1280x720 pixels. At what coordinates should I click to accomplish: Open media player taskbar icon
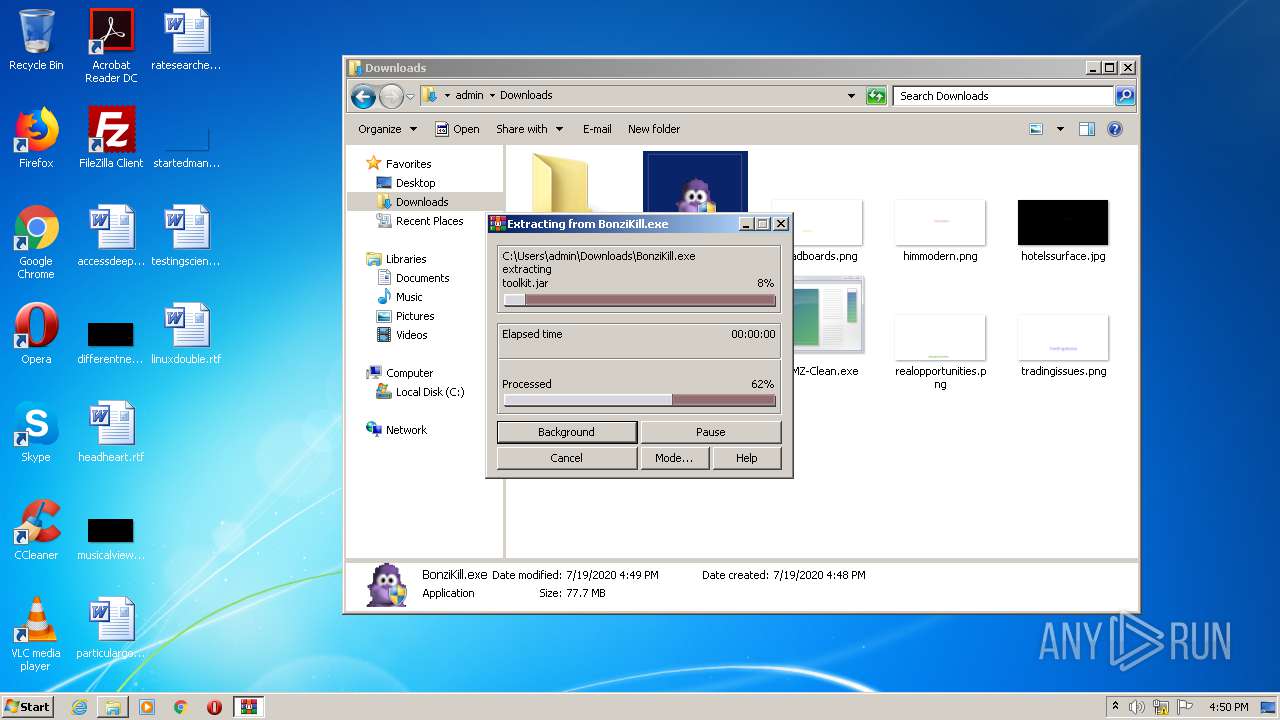(x=147, y=707)
